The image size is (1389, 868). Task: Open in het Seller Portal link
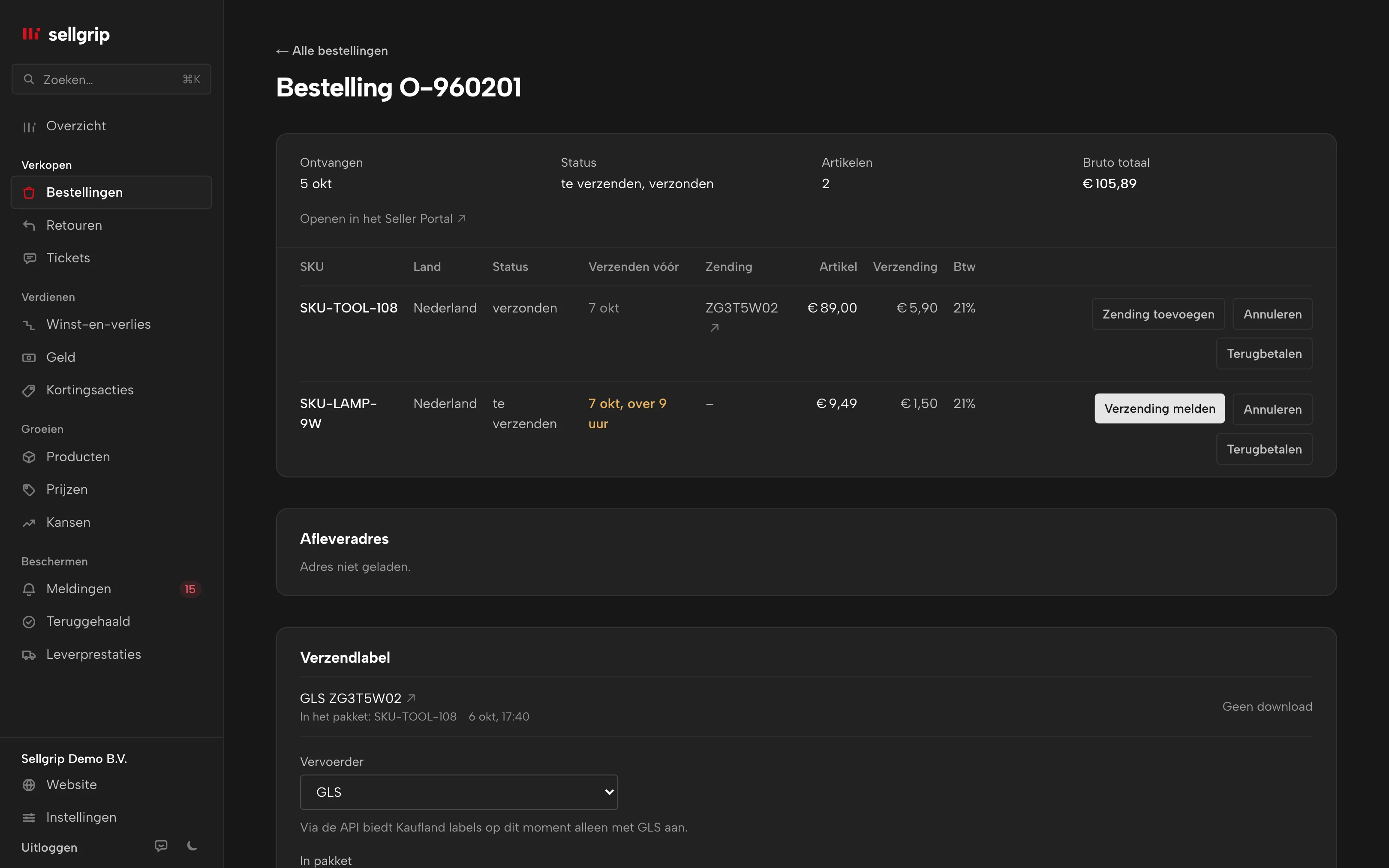383,219
